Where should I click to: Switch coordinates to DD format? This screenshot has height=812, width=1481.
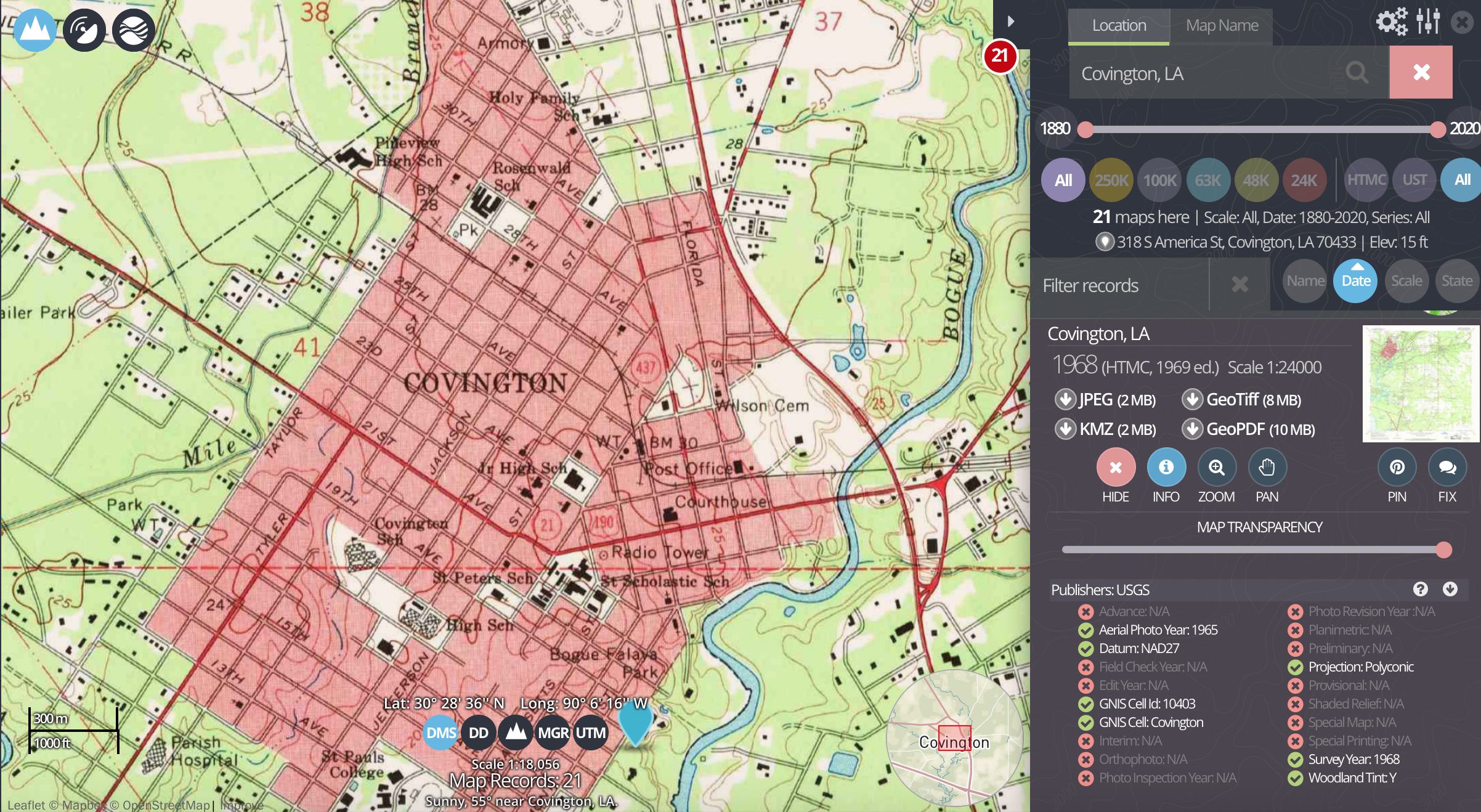point(479,733)
